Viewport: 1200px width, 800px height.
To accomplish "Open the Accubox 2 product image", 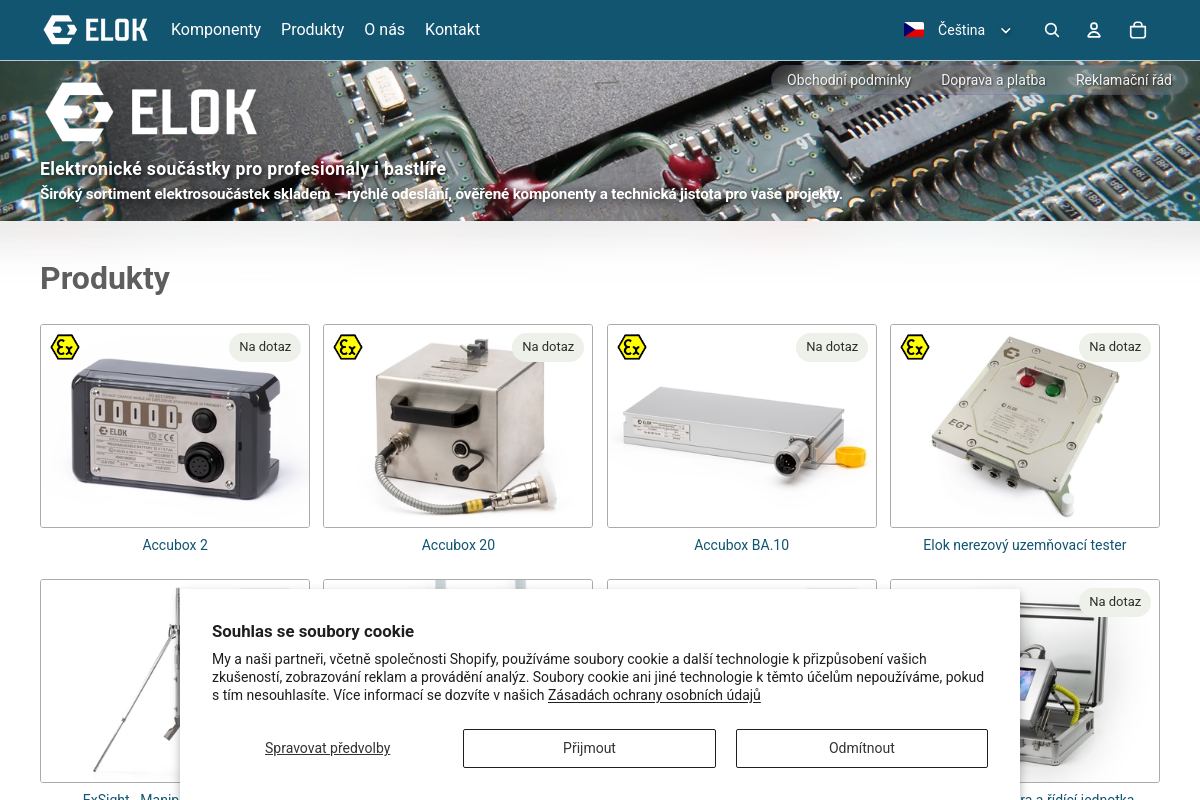I will (175, 427).
